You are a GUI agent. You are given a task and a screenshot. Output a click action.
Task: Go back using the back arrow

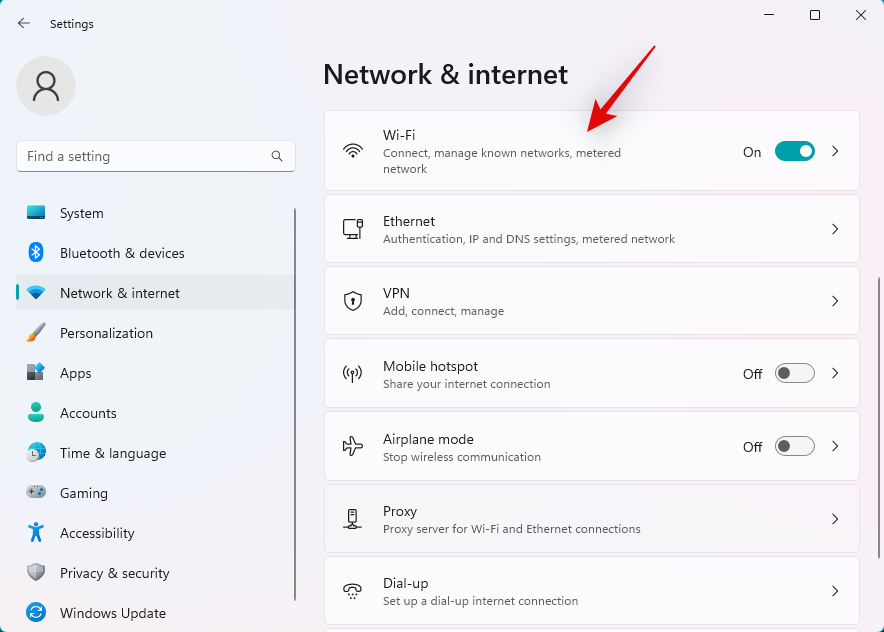[24, 23]
